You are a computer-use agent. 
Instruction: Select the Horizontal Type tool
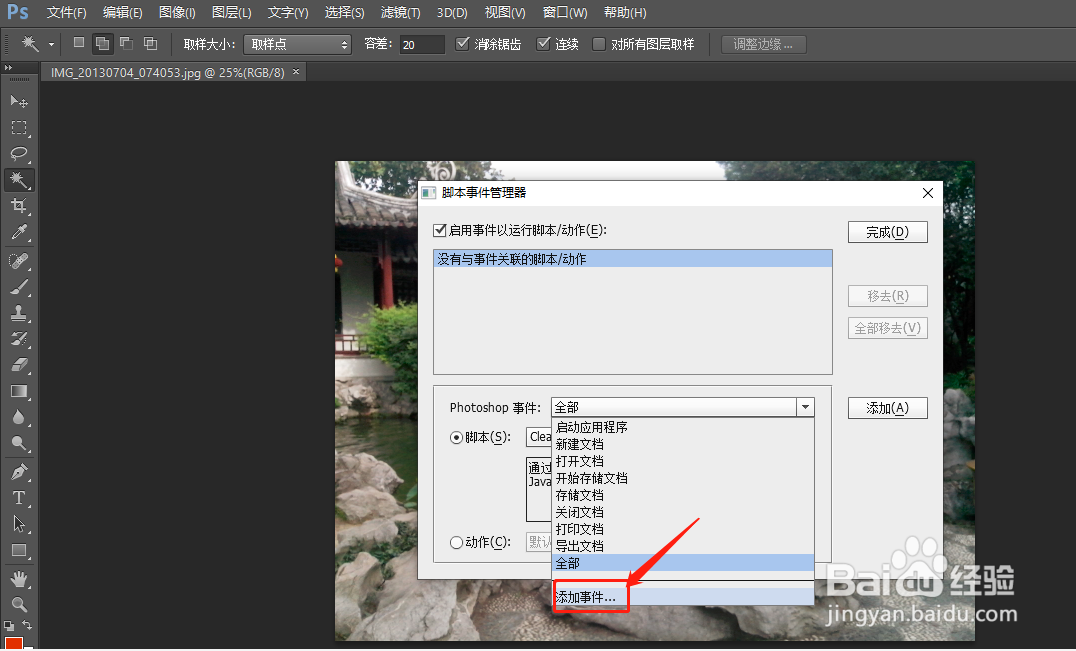point(20,497)
